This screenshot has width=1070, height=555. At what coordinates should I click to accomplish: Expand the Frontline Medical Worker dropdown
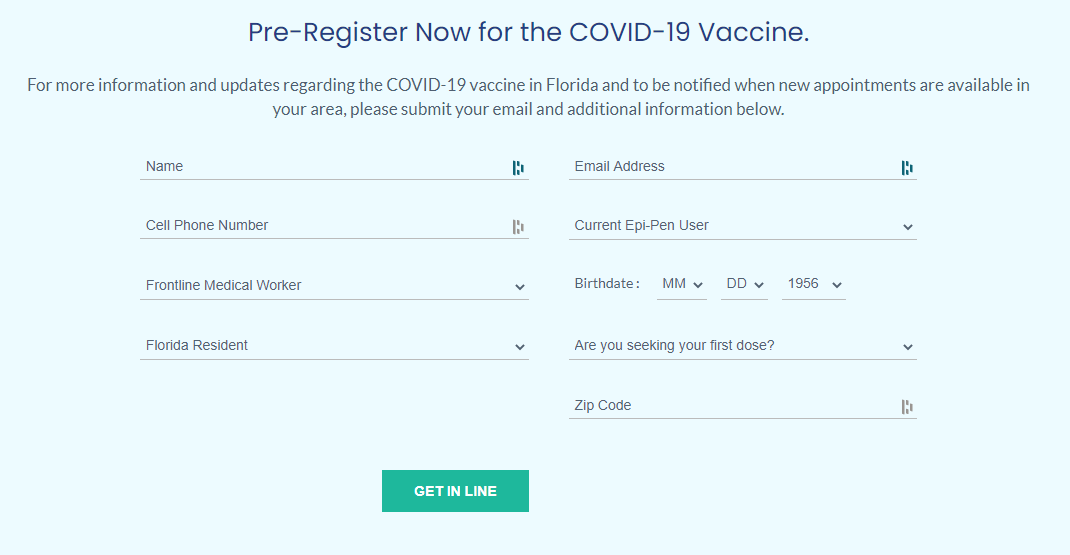(334, 285)
